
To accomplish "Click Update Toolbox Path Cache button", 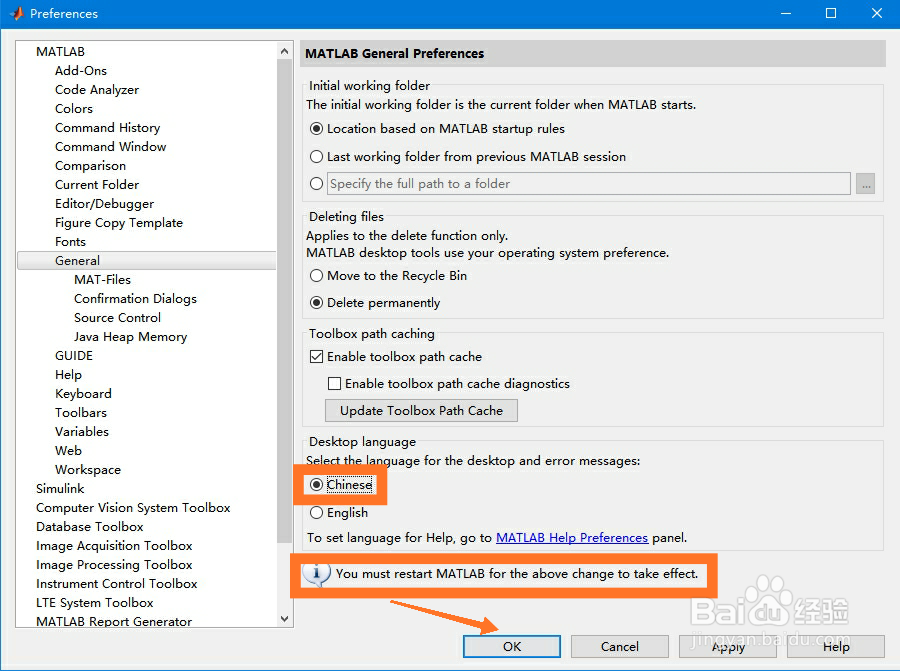I will click(x=421, y=410).
